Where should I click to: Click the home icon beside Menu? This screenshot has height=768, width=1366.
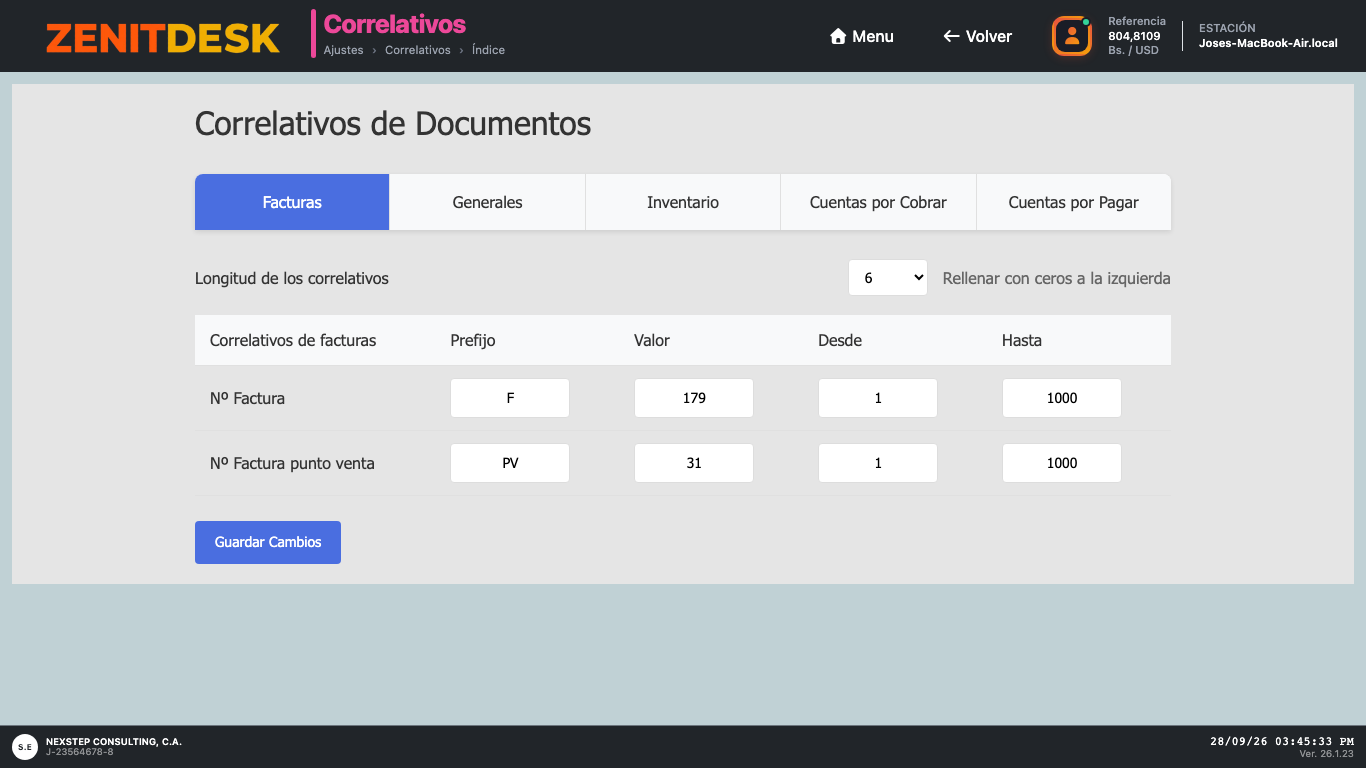pos(838,36)
